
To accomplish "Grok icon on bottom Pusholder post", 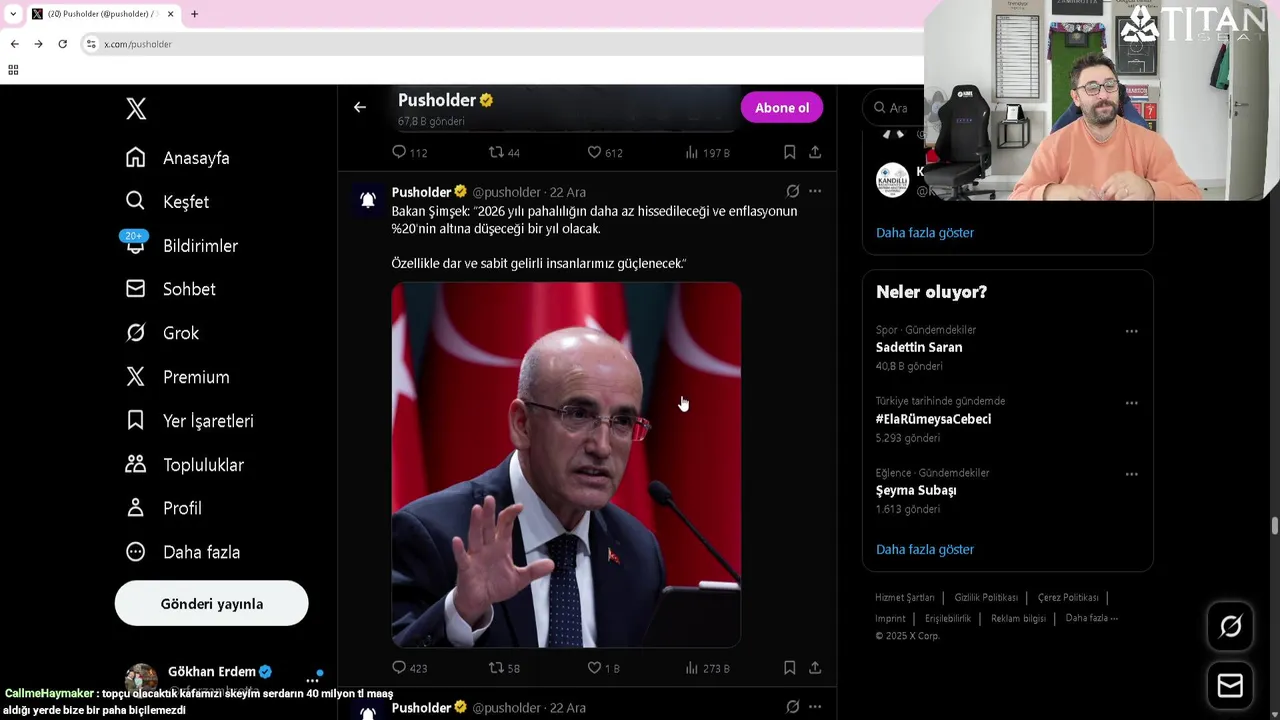I will point(792,707).
